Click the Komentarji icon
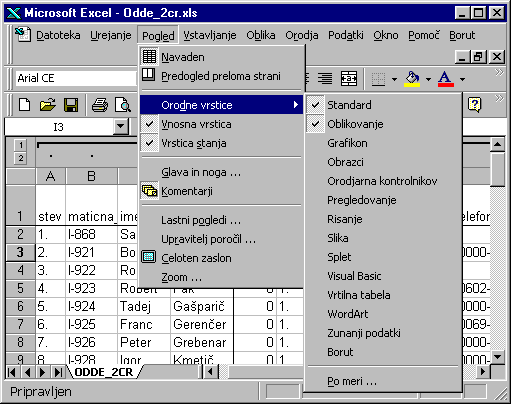511x404 pixels. pos(150,191)
